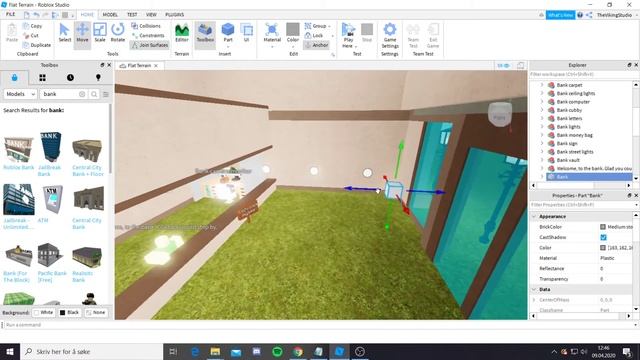The height and width of the screenshot is (360, 640).
Task: Open Toolbox recent tab
Action: pyautogui.click(x=70, y=78)
